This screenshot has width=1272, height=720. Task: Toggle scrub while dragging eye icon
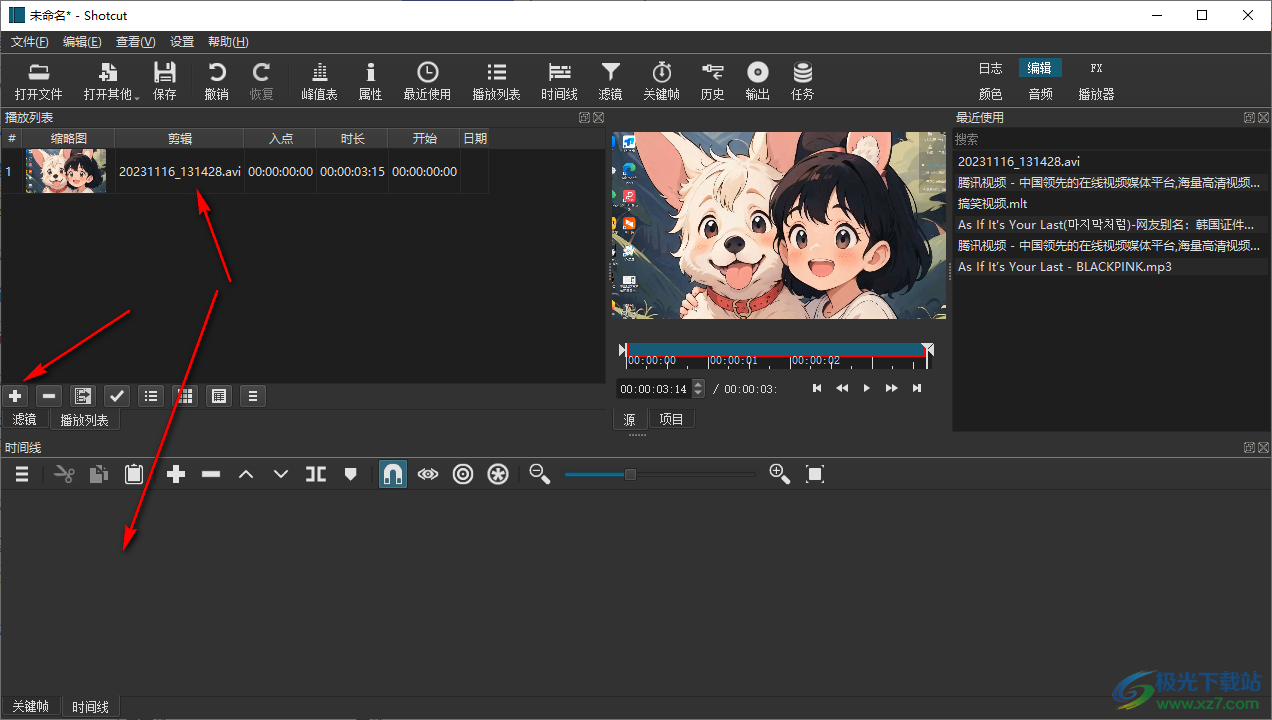[428, 474]
